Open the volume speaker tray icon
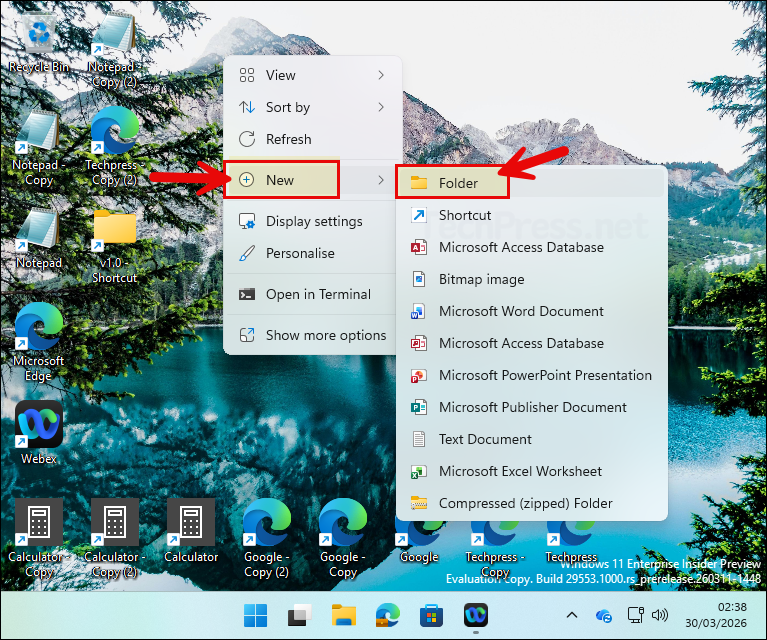 pos(660,615)
